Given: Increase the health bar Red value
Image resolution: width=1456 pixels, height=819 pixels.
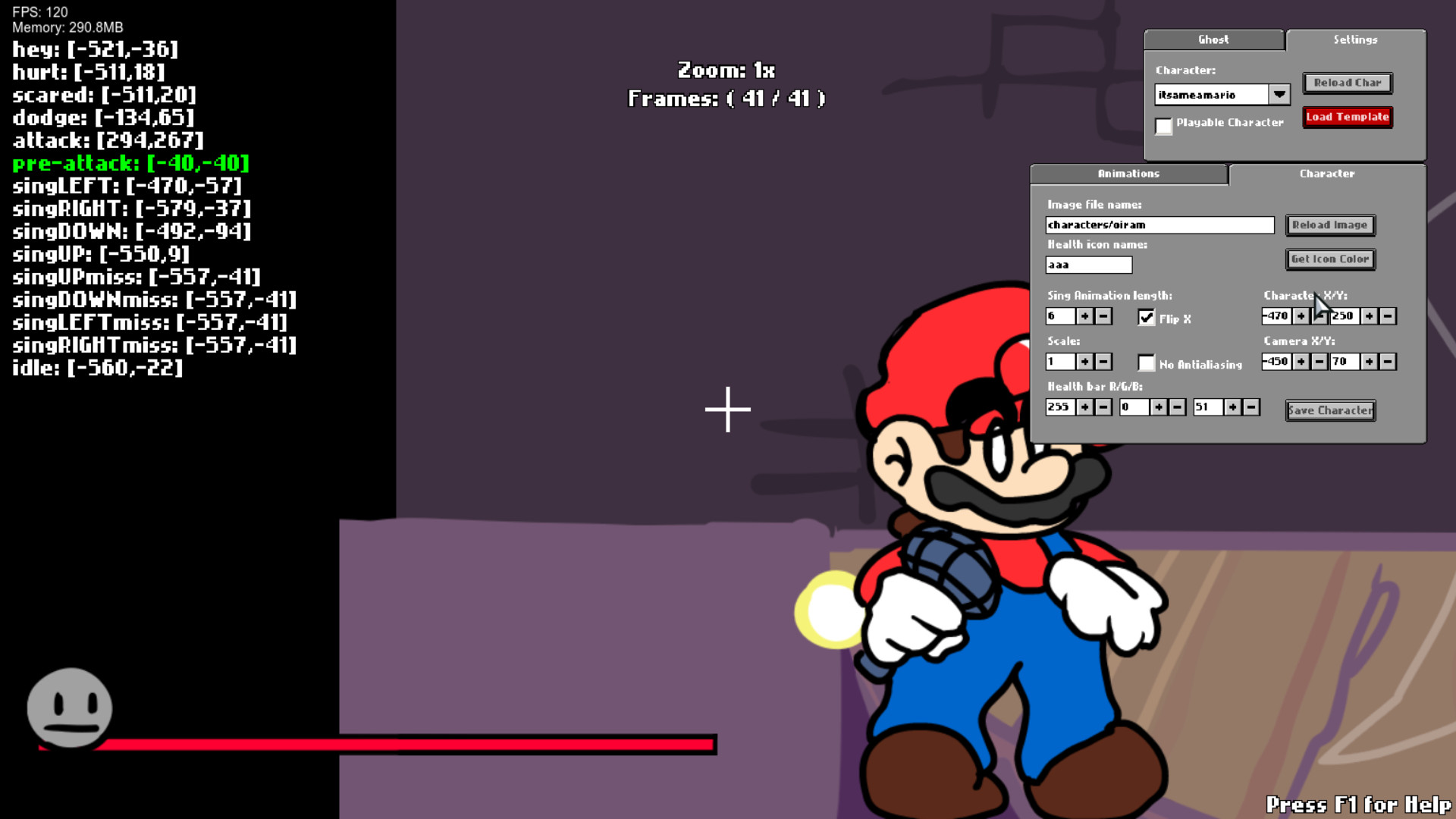Looking at the screenshot, I should point(1085,407).
